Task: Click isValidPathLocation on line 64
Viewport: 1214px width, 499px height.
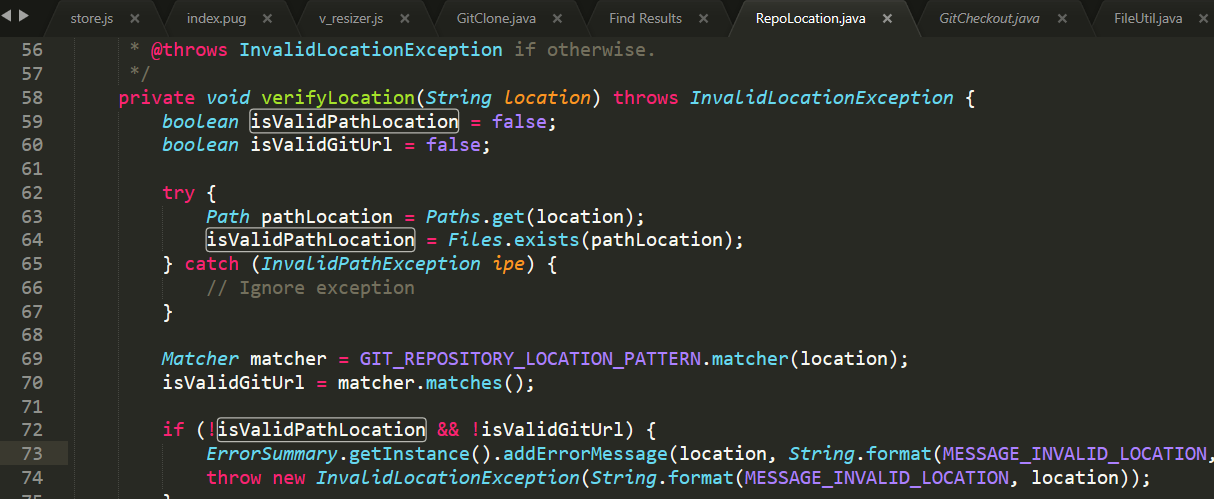Action: pyautogui.click(x=310, y=240)
